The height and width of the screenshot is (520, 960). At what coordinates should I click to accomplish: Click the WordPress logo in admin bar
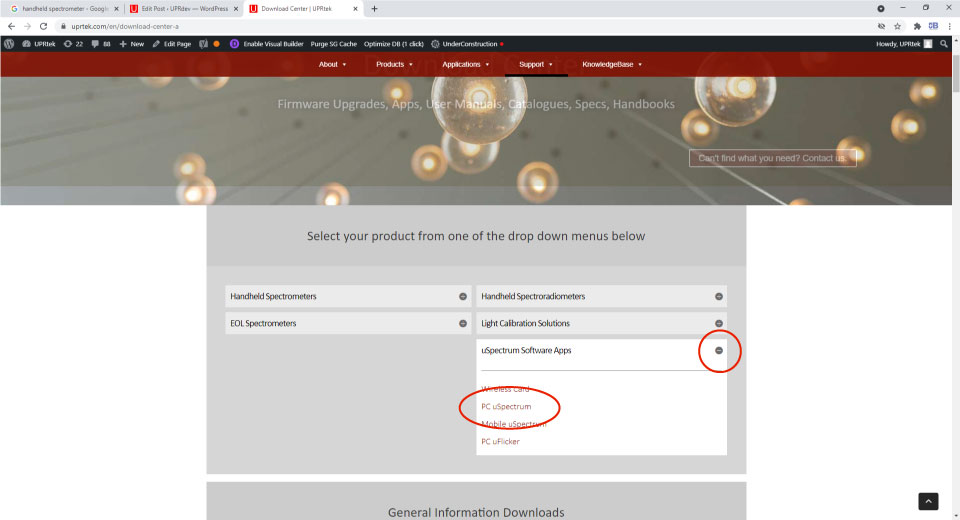pos(9,44)
